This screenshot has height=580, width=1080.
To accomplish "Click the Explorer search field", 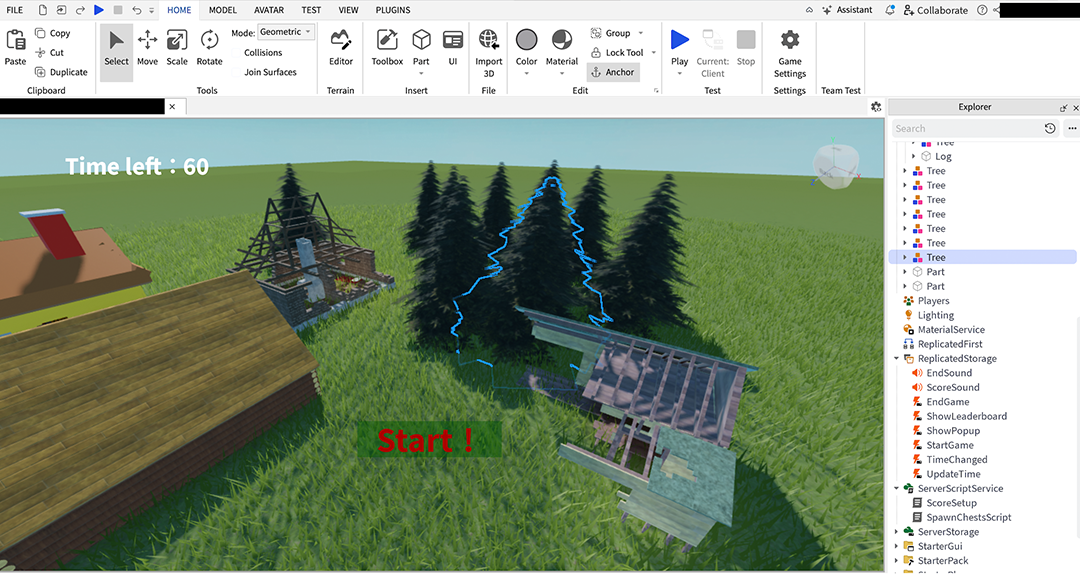I will tap(965, 128).
